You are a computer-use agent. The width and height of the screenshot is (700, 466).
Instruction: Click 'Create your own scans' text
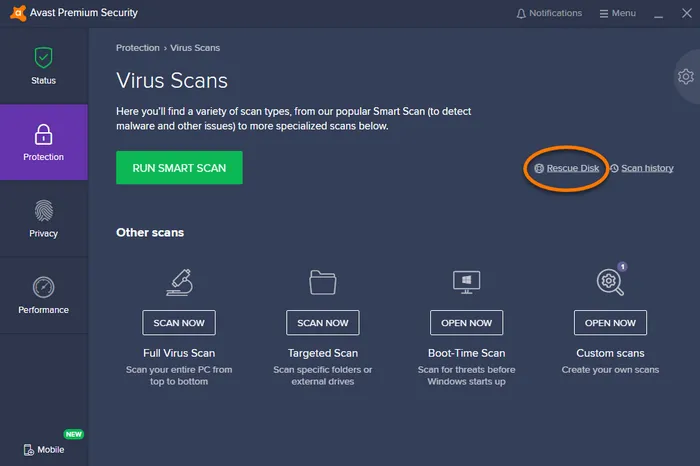[x=610, y=370]
